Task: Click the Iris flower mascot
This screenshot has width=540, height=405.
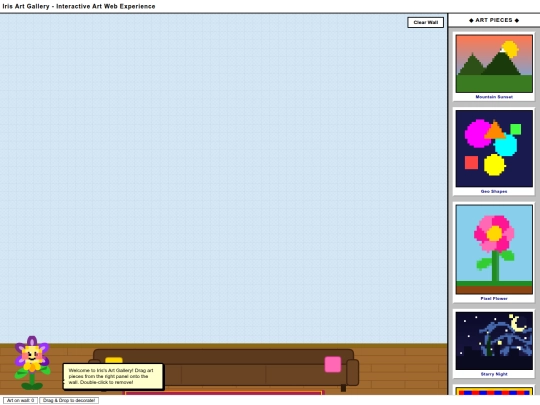Action: [x=32, y=363]
